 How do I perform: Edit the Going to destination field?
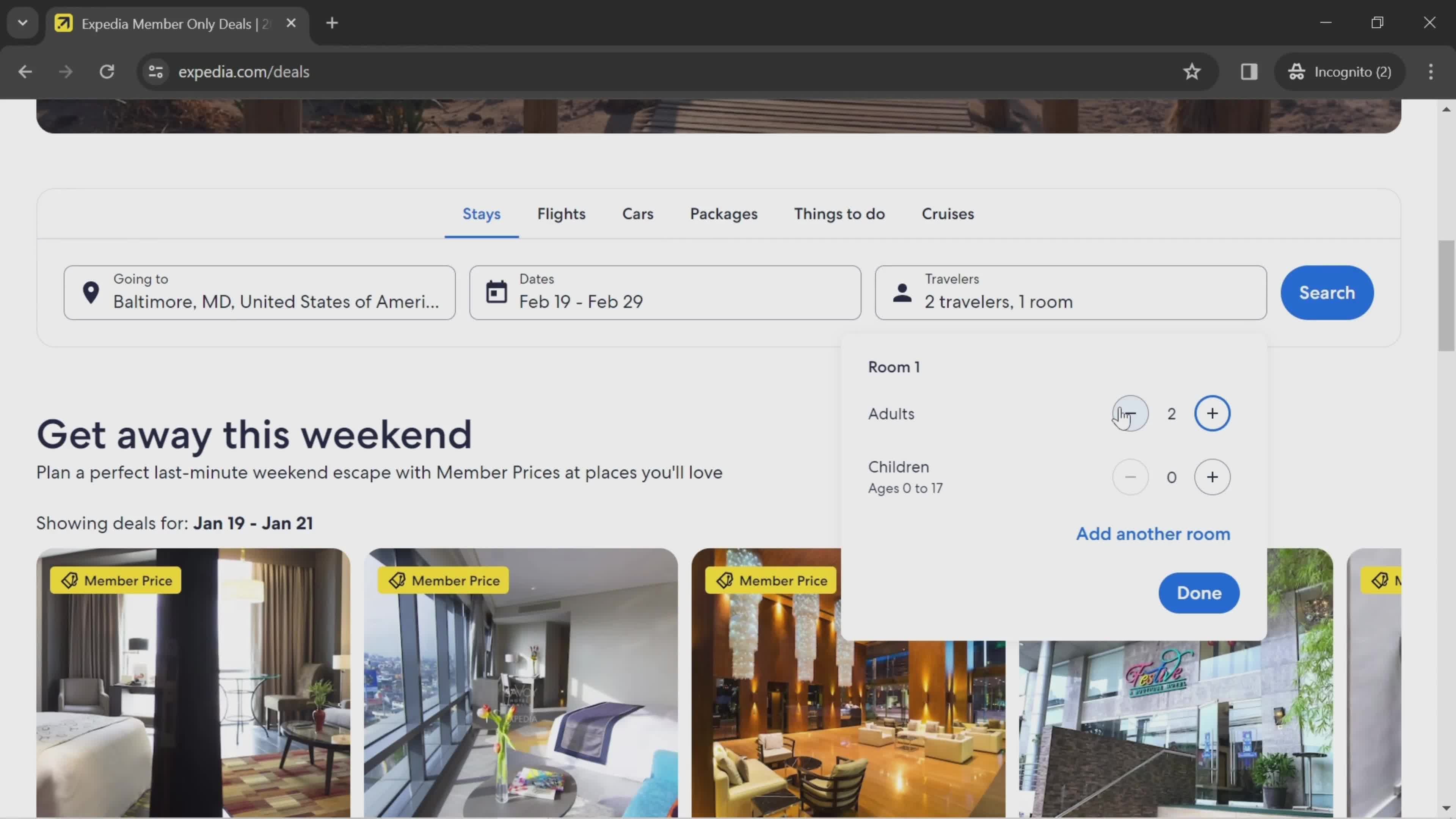coord(259,293)
